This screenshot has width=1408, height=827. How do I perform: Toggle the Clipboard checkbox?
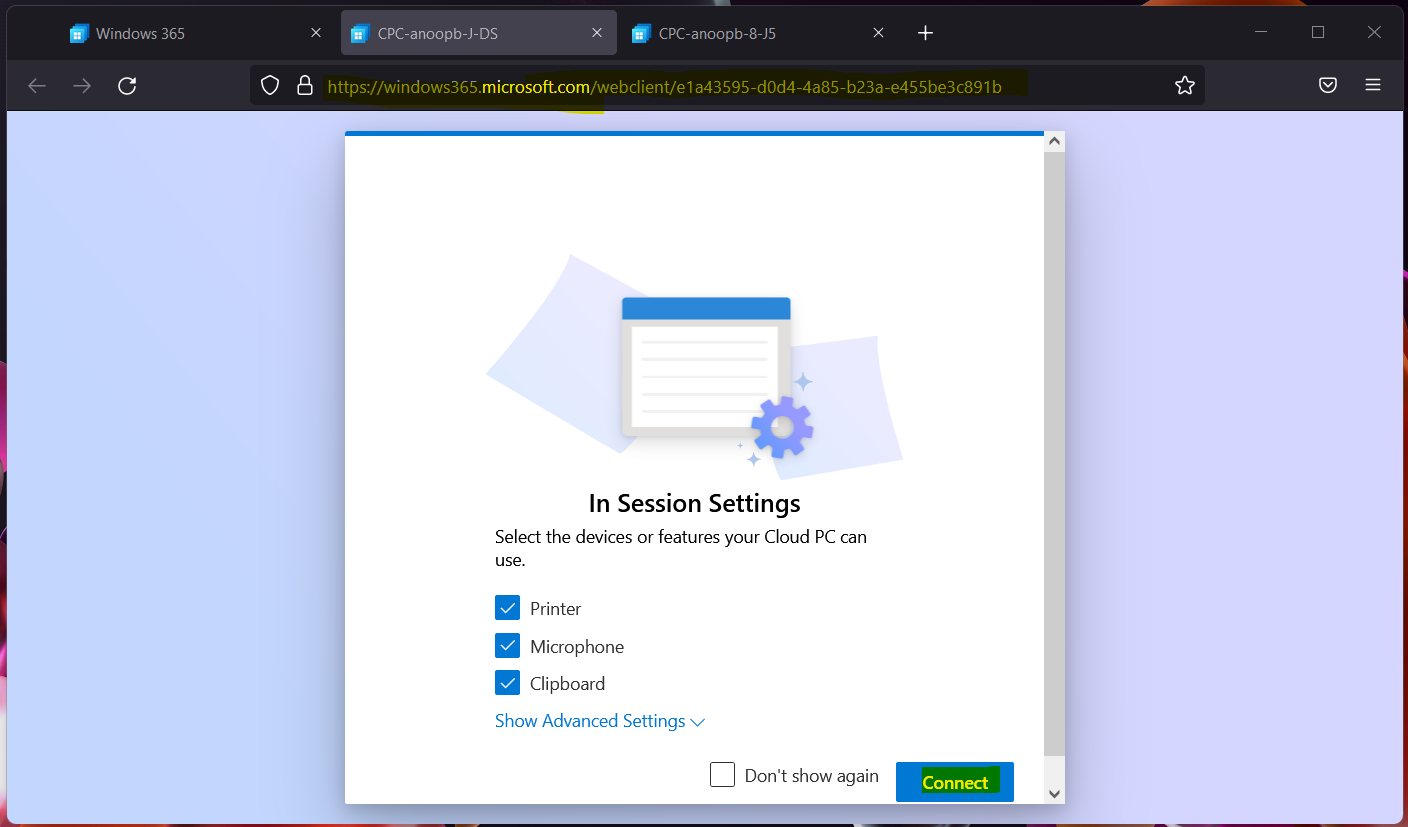(507, 683)
